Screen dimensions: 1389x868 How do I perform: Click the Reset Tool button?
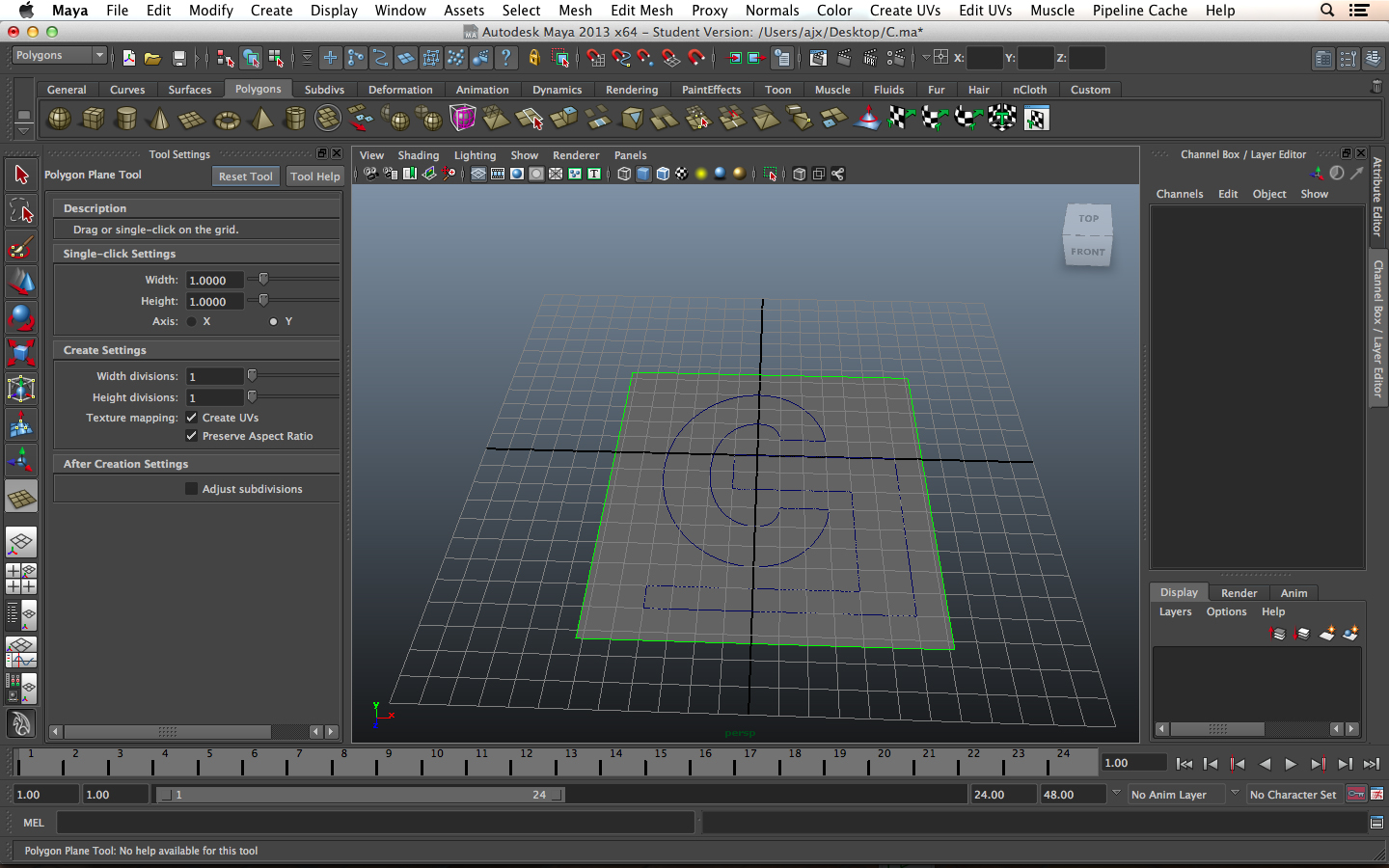[245, 176]
